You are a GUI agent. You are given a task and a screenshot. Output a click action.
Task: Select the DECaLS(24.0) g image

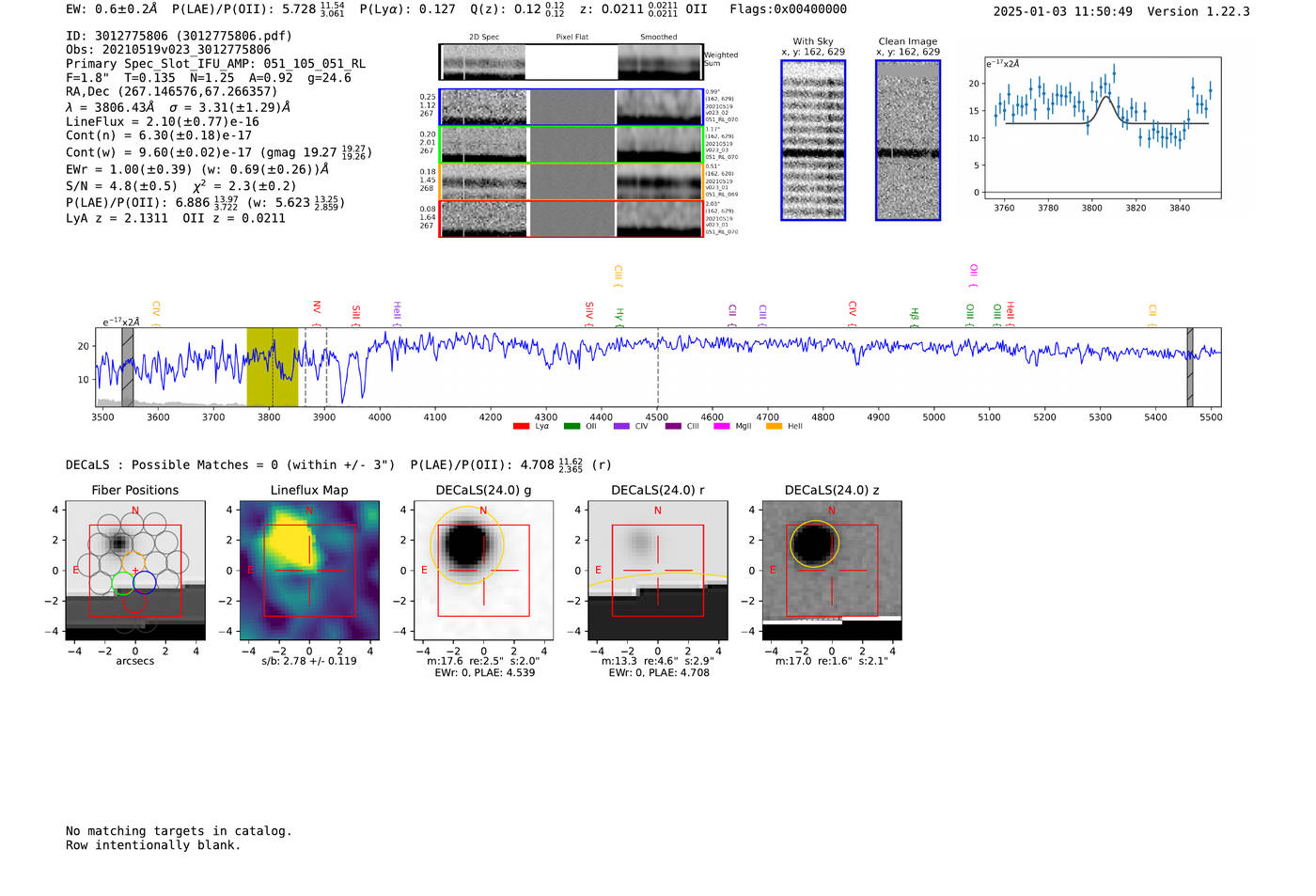pos(483,571)
